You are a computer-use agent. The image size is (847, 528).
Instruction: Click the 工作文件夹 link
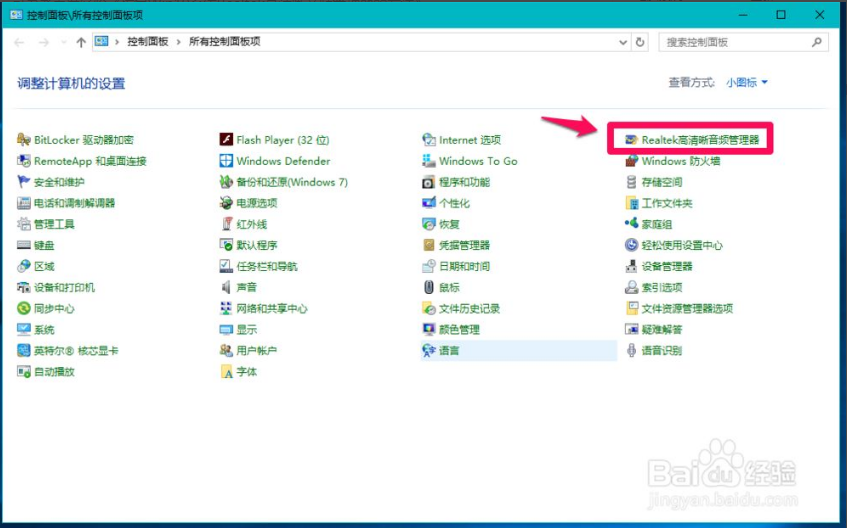667,203
